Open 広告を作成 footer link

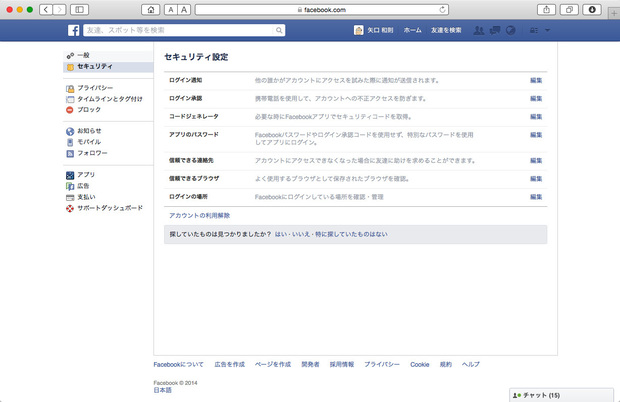click(230, 364)
